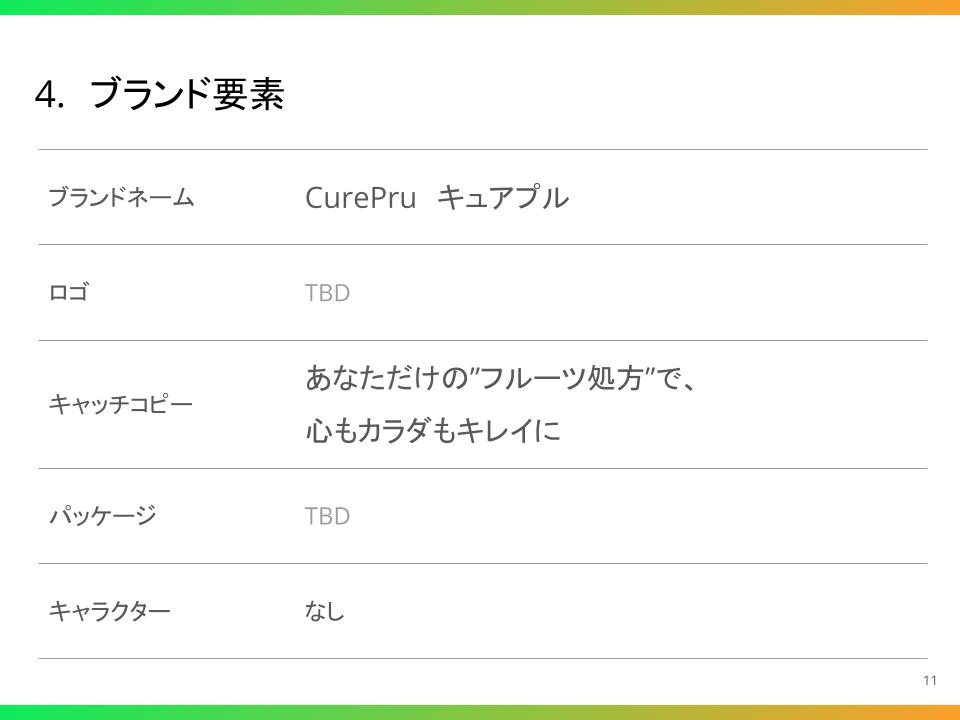Click the CurePru brand name text
This screenshot has height=720, width=960.
360,198
